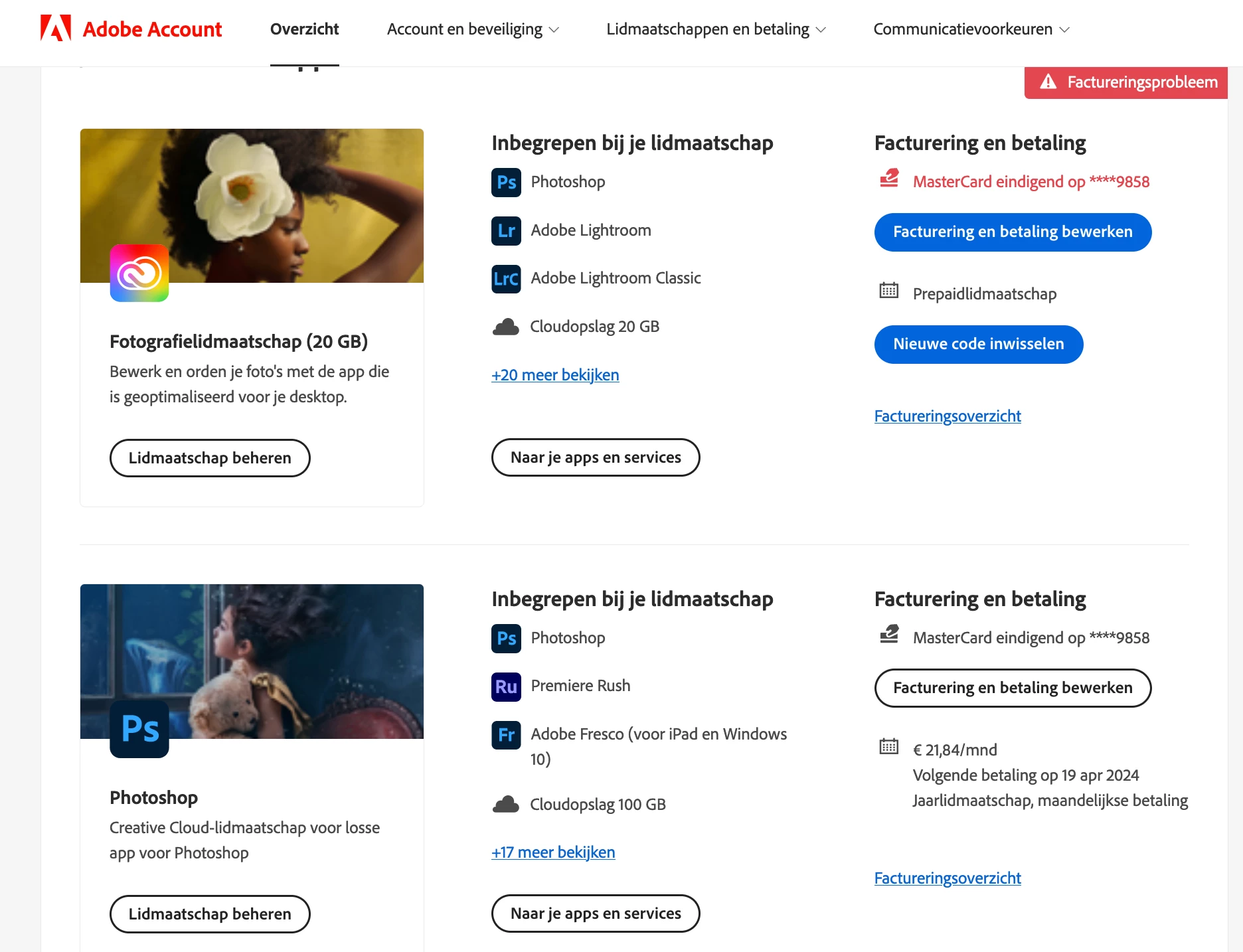Click the Cloudopslag 20 GB label

pos(594,327)
